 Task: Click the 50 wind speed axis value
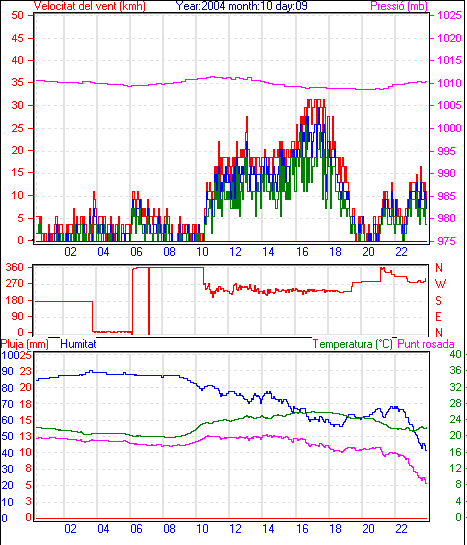[x=17, y=15]
